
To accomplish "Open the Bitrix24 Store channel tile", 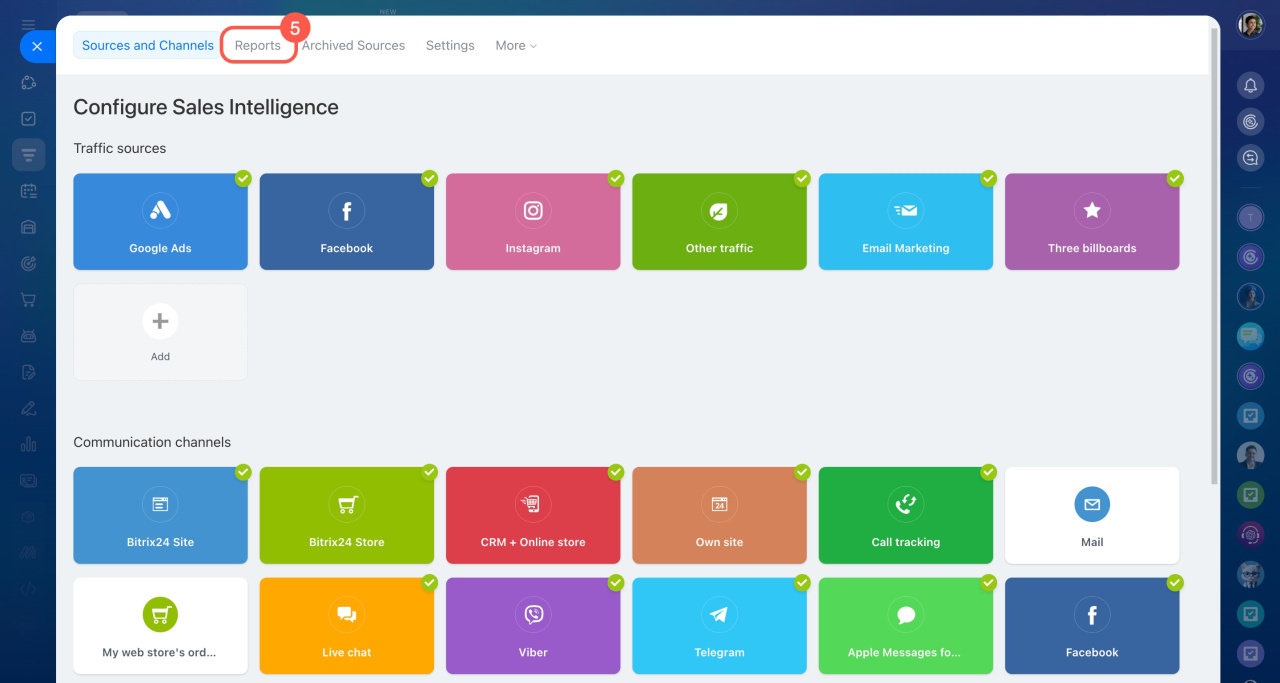I will click(x=347, y=515).
